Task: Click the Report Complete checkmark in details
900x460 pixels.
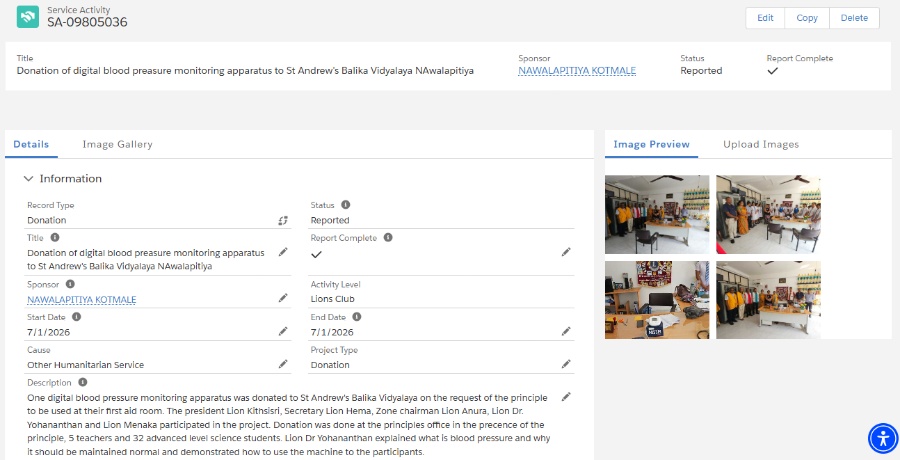Action: coord(316,254)
